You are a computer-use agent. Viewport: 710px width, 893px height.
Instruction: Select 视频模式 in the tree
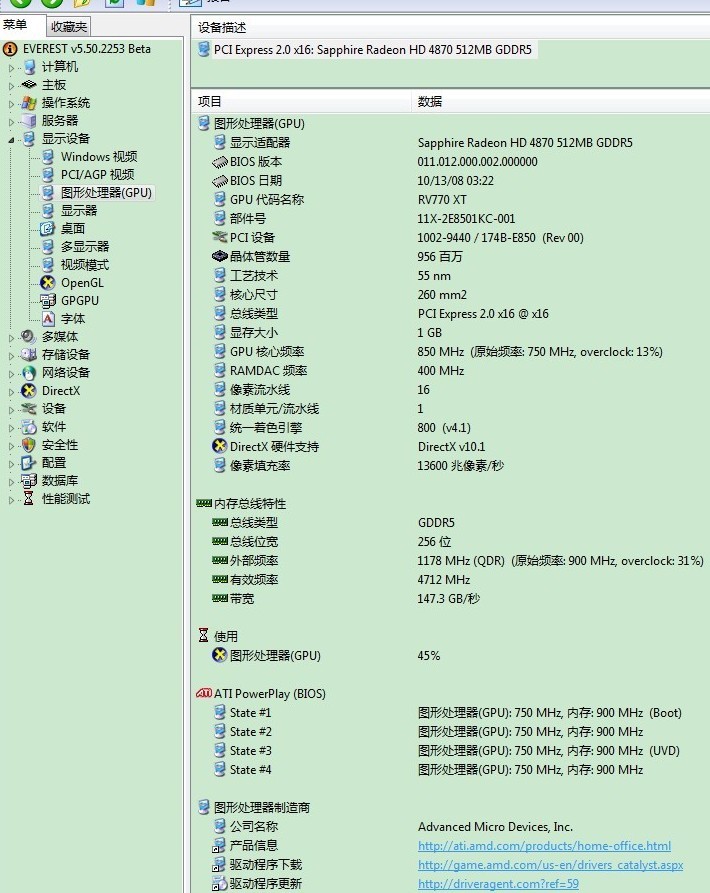85,265
